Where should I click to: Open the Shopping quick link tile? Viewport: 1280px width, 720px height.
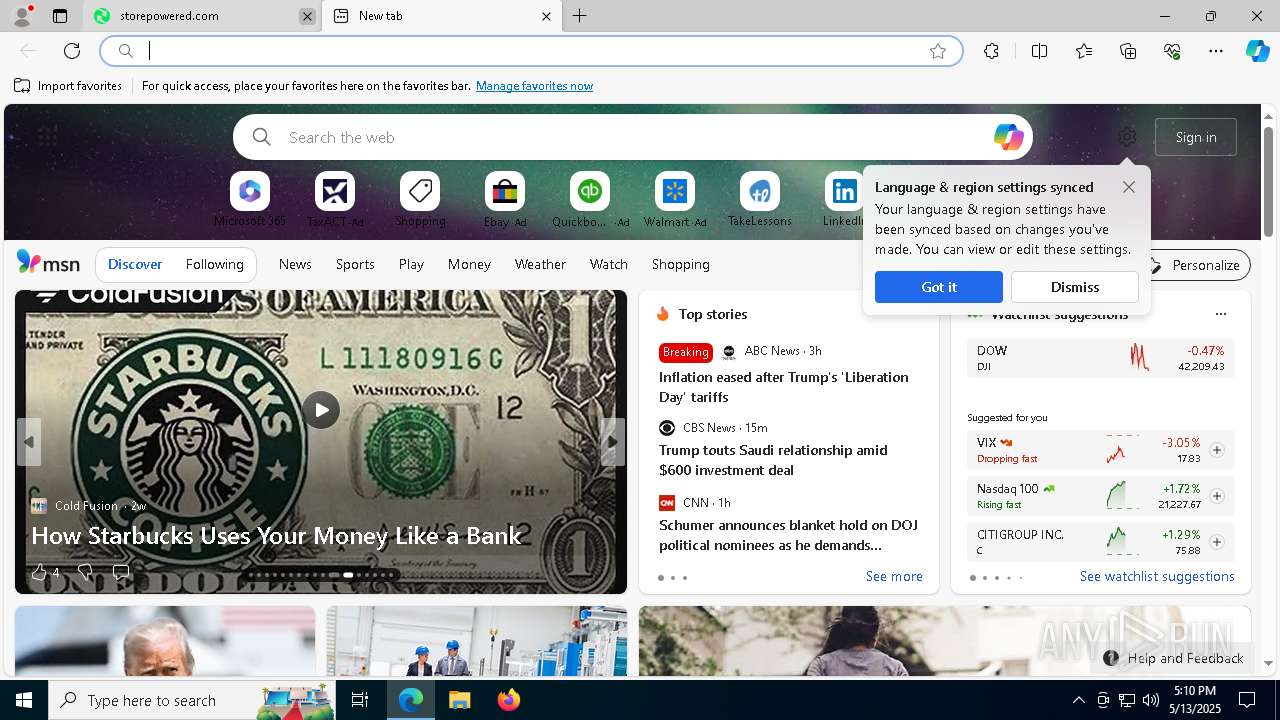[420, 200]
